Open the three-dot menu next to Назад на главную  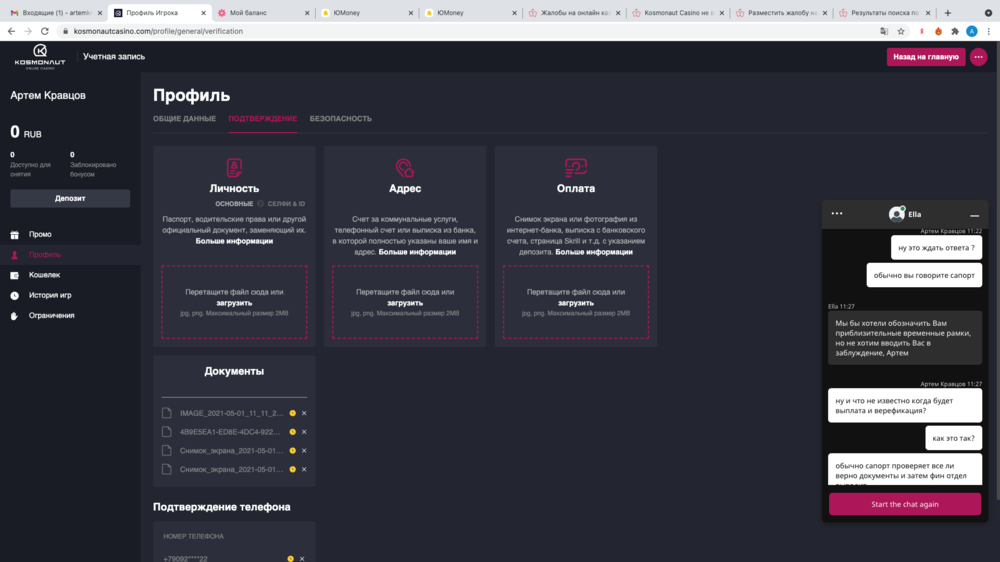(x=978, y=57)
